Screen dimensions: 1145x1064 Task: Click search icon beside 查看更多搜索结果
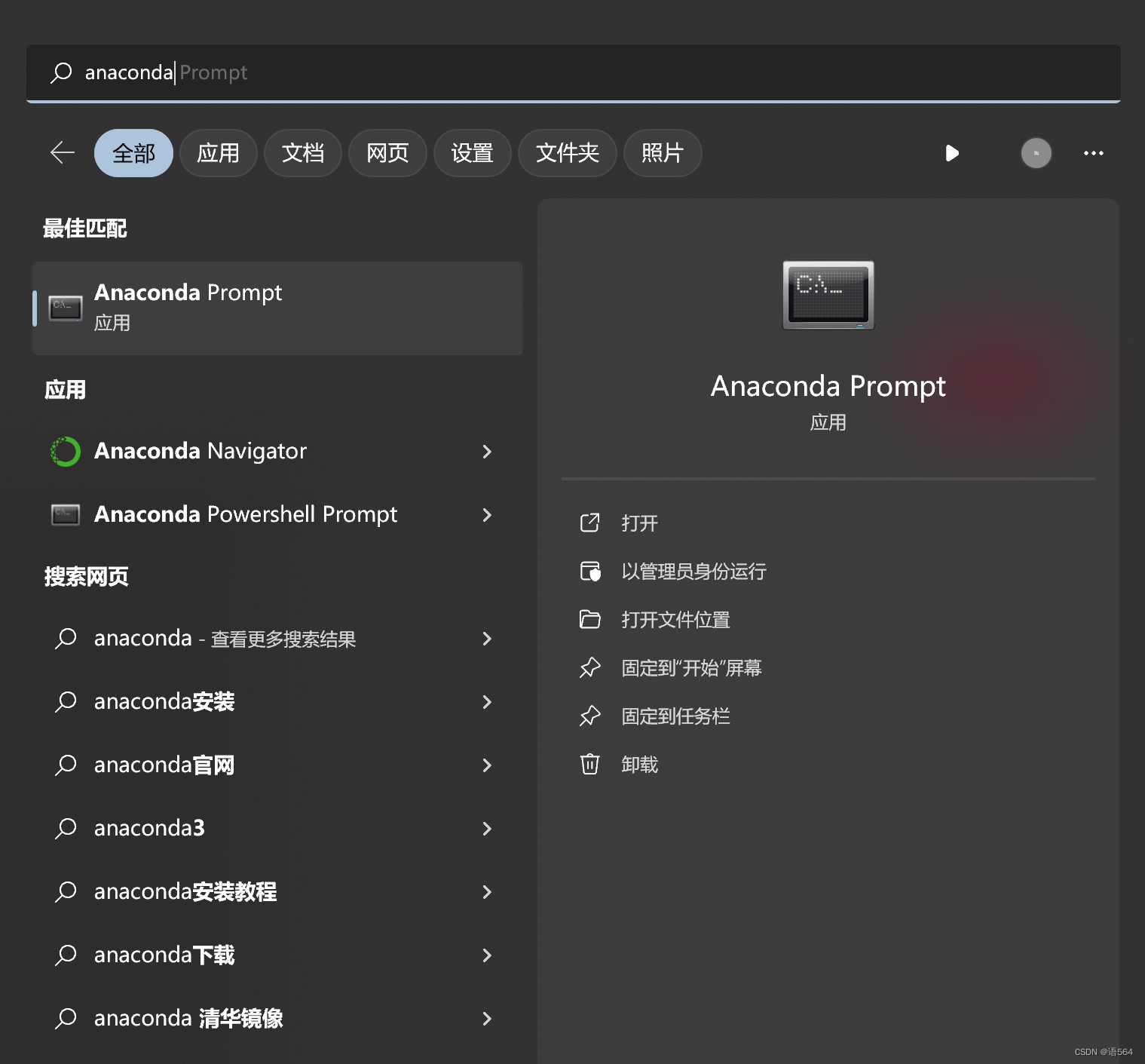coord(66,639)
